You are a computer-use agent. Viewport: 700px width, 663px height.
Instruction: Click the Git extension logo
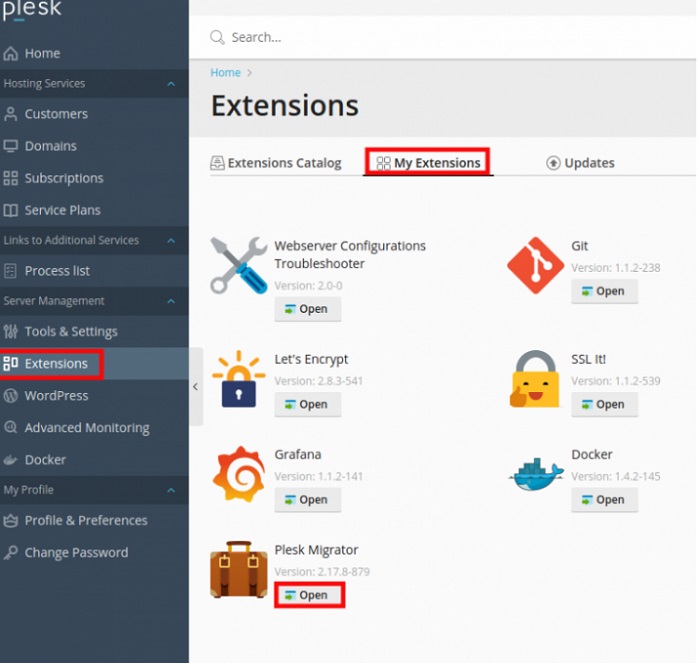(536, 265)
